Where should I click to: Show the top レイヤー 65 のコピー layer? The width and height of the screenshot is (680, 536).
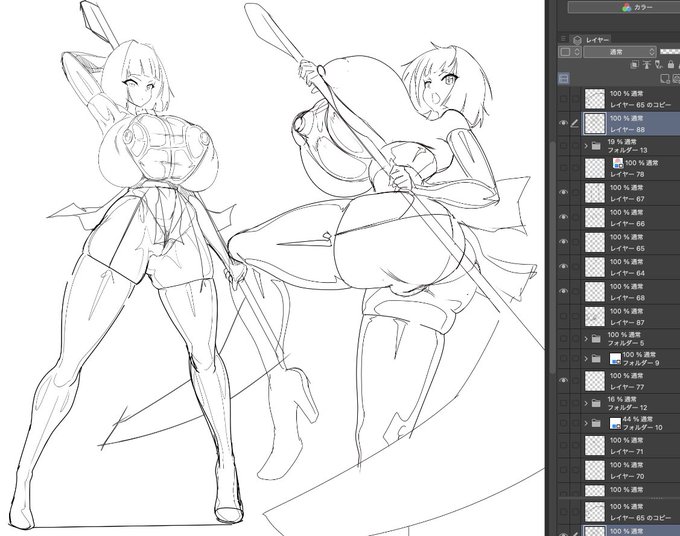(563, 99)
